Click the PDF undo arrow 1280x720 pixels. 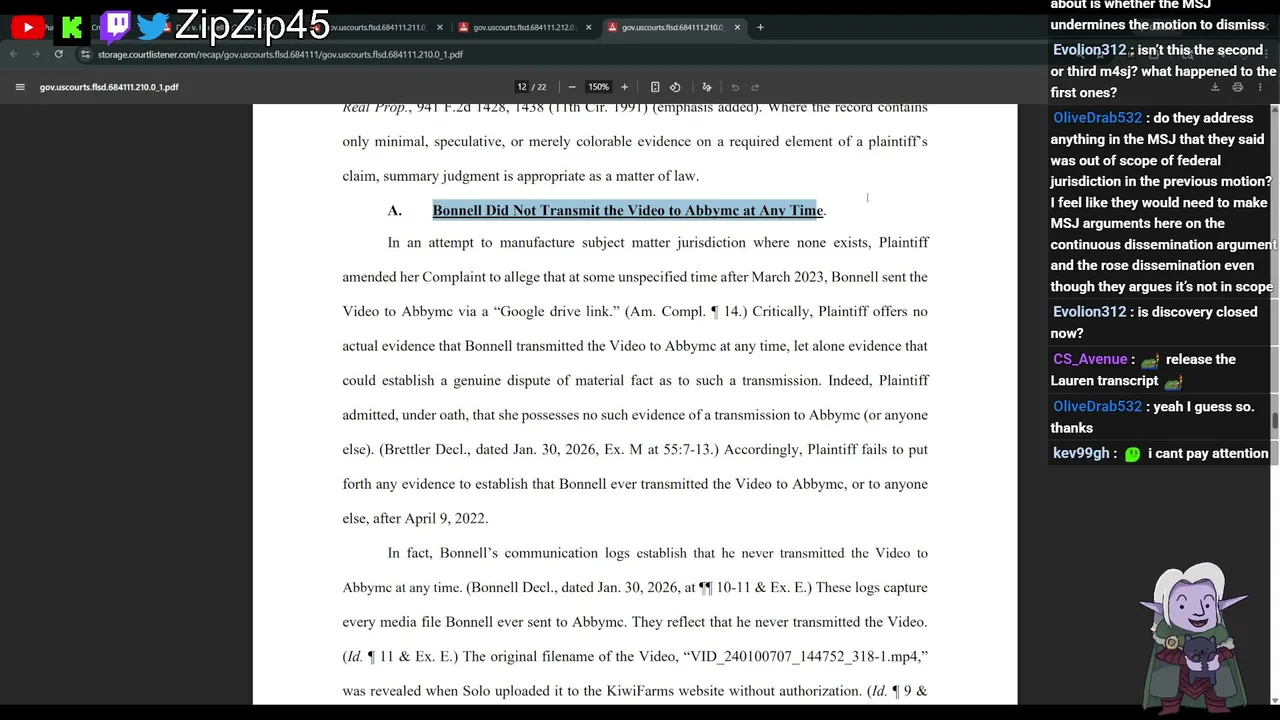735,87
